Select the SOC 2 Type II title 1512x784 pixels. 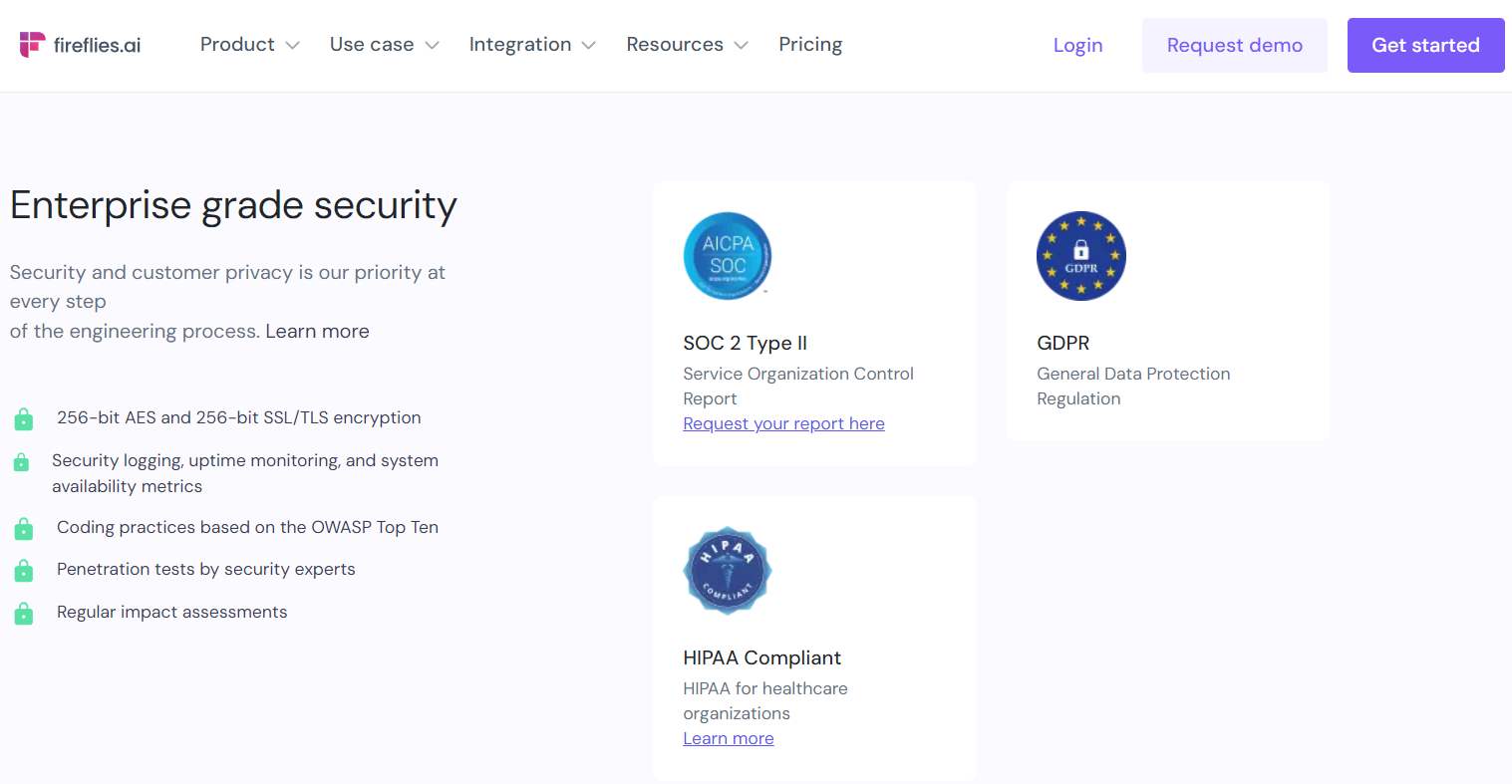[x=745, y=343]
